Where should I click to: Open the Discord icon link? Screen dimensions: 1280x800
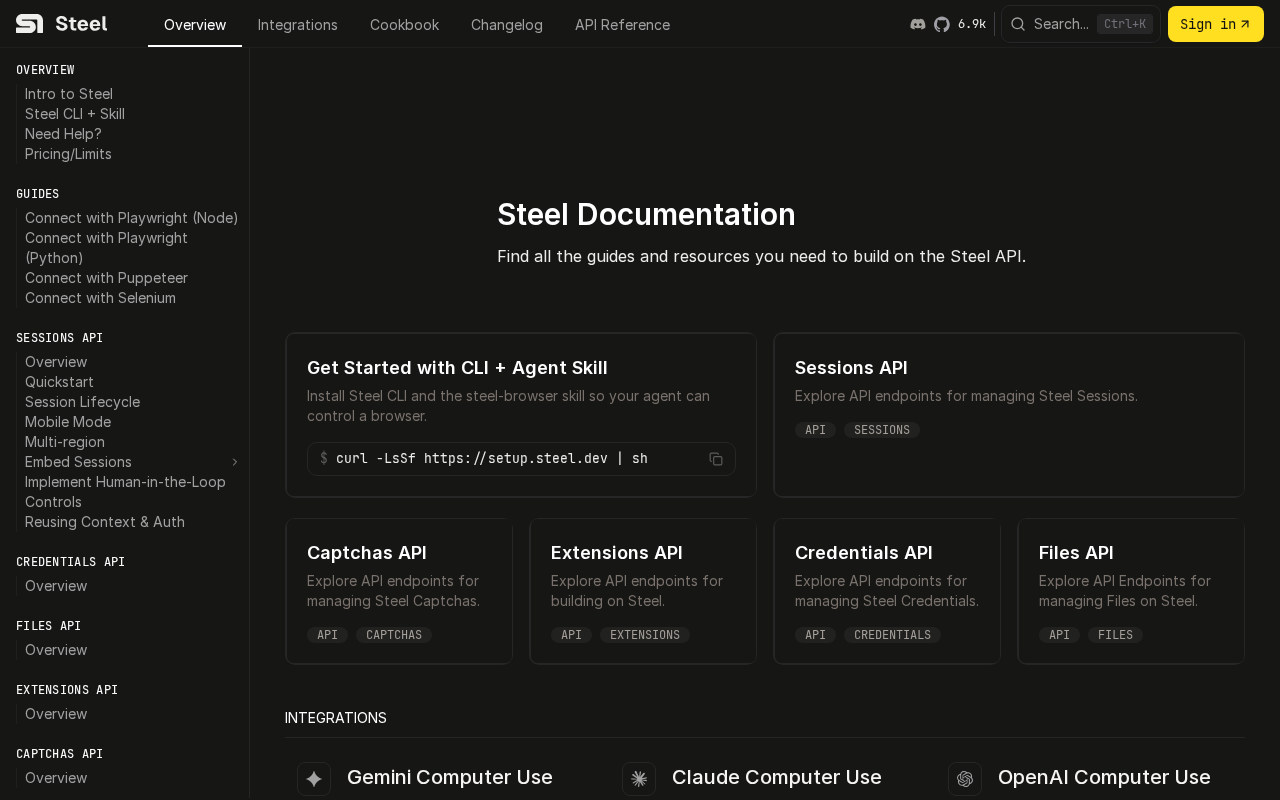click(x=918, y=24)
